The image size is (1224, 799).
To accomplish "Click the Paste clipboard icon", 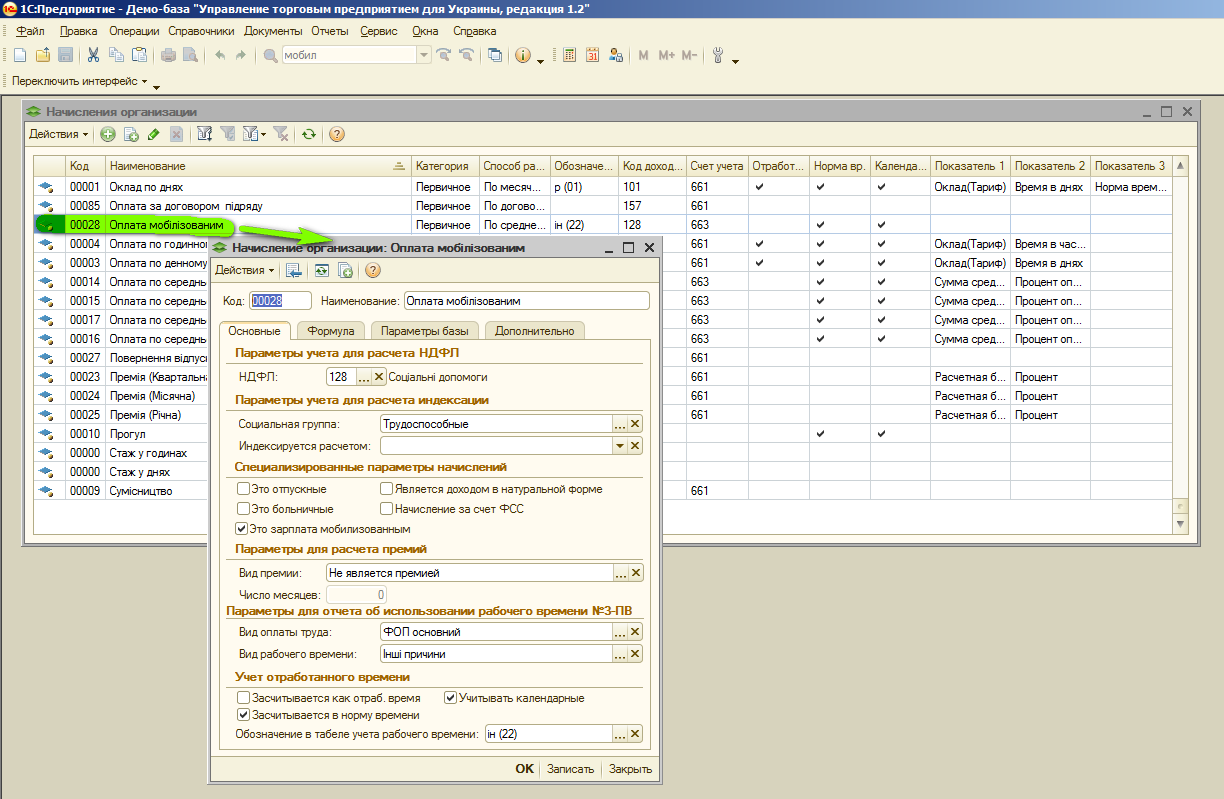I will click(x=139, y=56).
